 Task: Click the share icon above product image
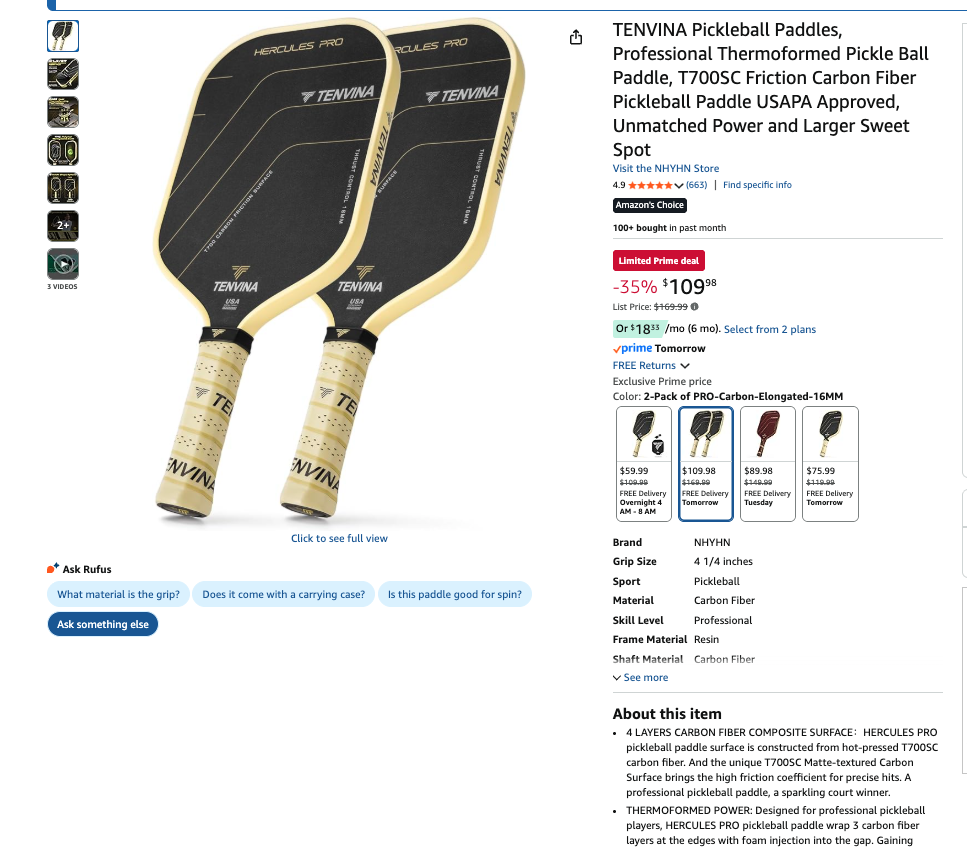[575, 38]
